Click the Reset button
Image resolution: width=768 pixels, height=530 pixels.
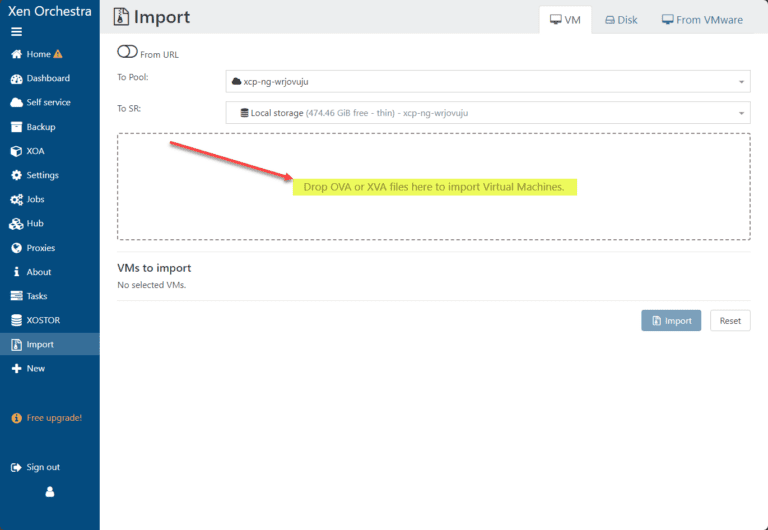tap(730, 320)
